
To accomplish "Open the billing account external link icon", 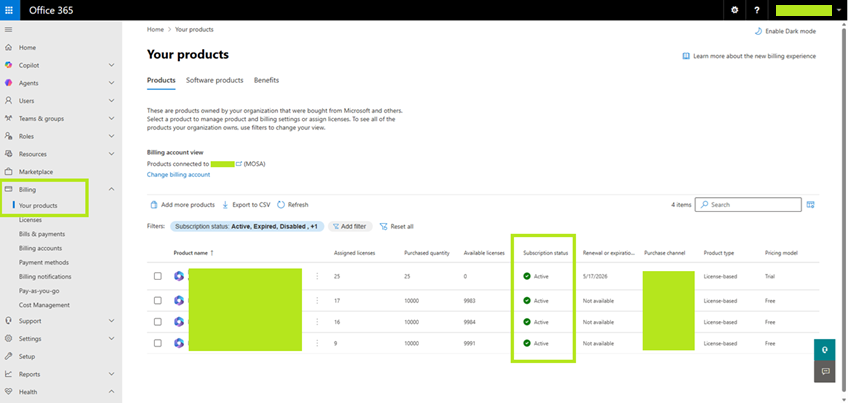I will [238, 163].
